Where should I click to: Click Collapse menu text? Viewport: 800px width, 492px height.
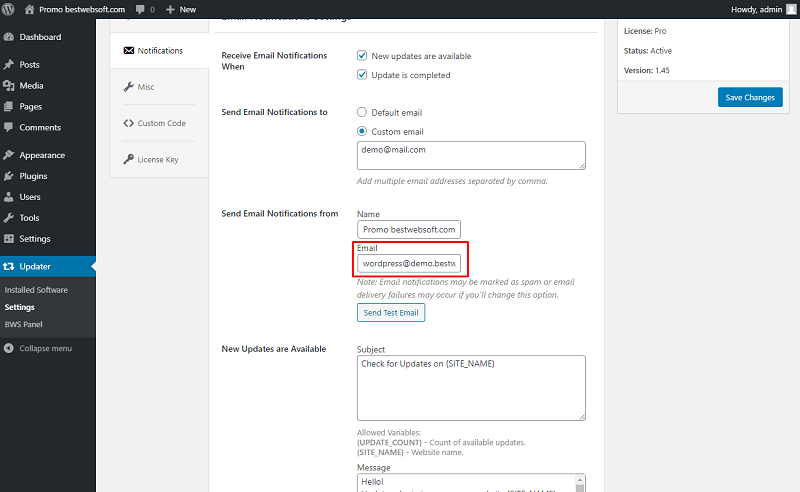click(45, 348)
